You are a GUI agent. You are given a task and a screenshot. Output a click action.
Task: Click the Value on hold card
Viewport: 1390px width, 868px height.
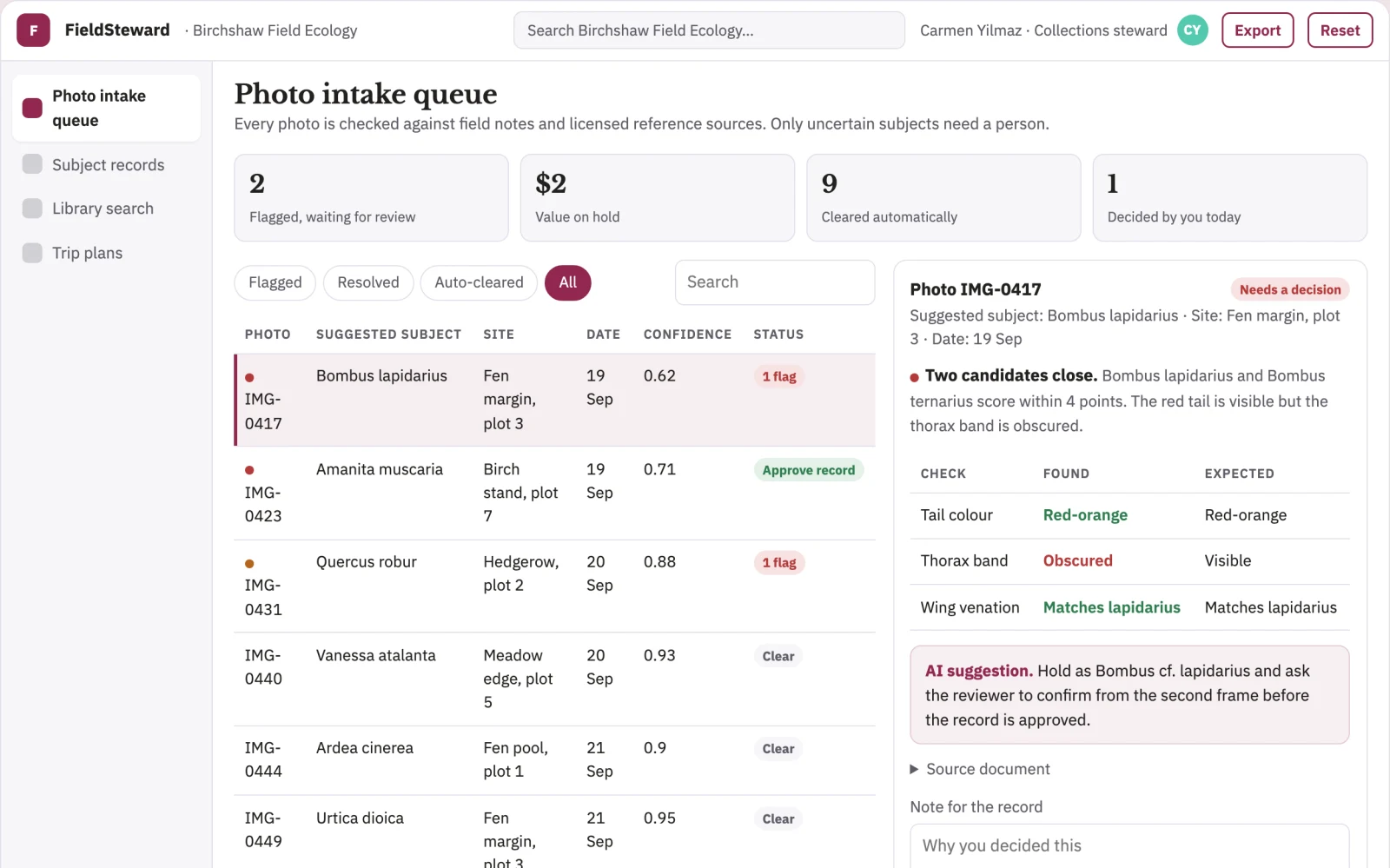[x=658, y=198]
